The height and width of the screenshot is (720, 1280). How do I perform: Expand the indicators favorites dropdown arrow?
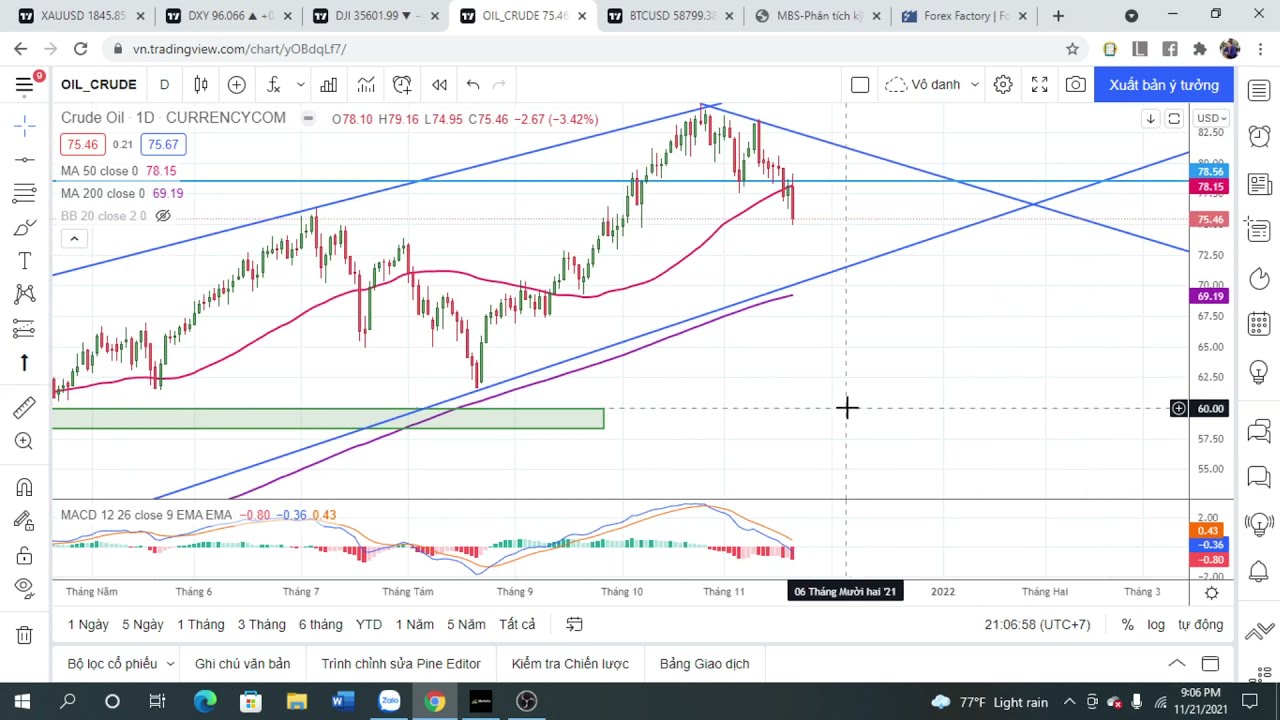click(300, 85)
